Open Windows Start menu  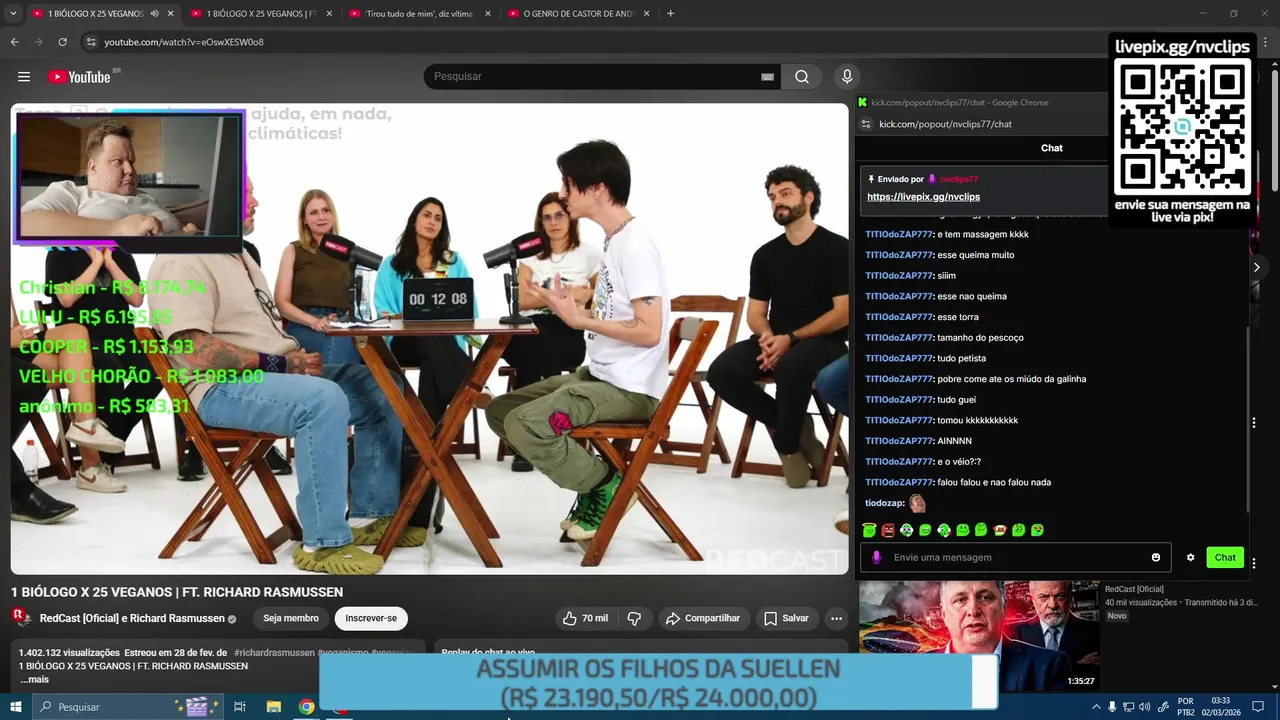coord(15,707)
